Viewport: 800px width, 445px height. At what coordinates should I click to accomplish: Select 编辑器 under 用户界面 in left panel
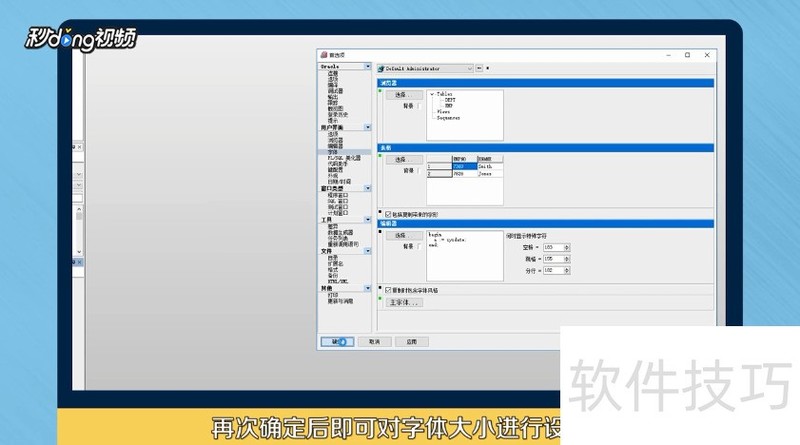[335, 146]
